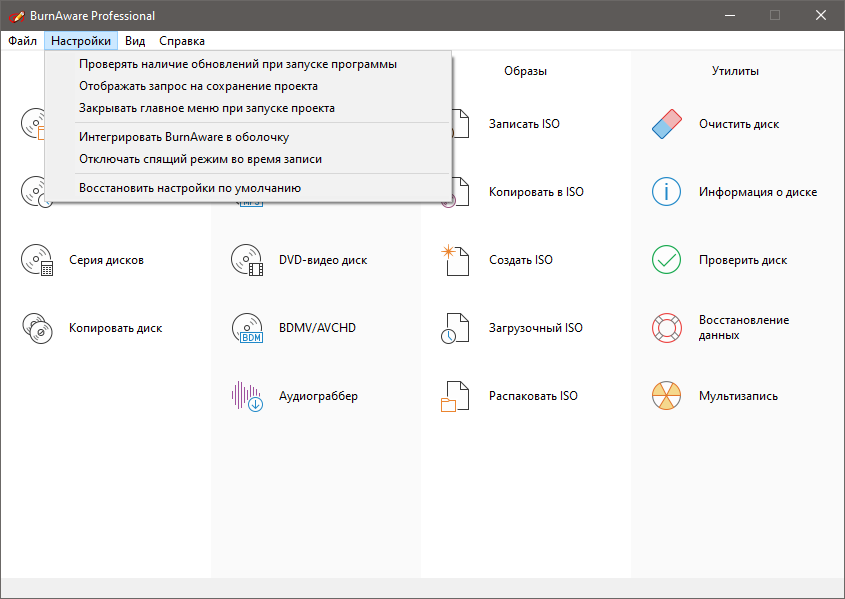Click the Аудиограббер waveform icon
Screen dimensions: 845x599
pyautogui.click(x=247, y=396)
